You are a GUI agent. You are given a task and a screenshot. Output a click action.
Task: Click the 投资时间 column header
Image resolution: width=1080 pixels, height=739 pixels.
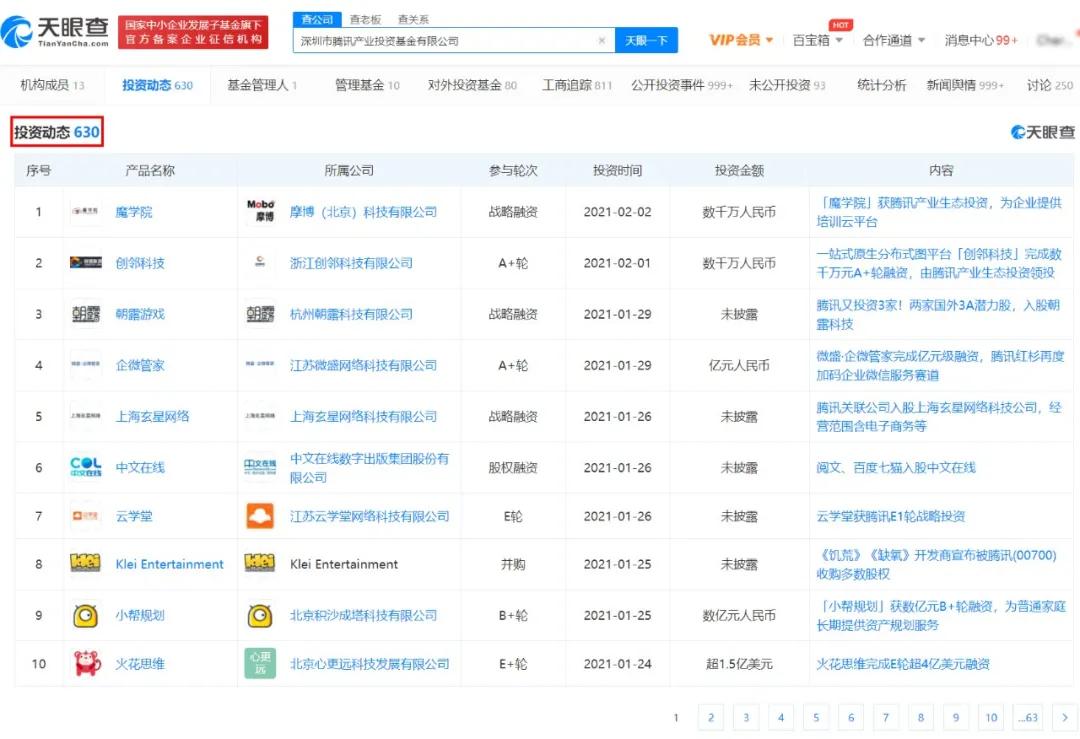[x=617, y=170]
